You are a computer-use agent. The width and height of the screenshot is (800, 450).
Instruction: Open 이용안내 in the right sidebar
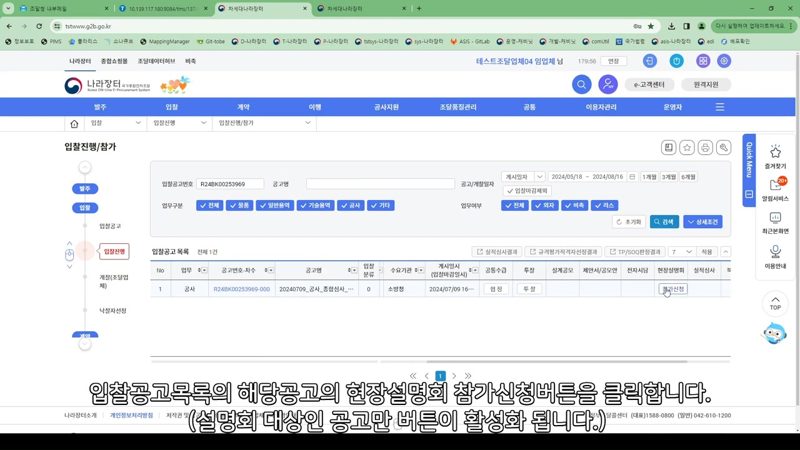pos(775,257)
